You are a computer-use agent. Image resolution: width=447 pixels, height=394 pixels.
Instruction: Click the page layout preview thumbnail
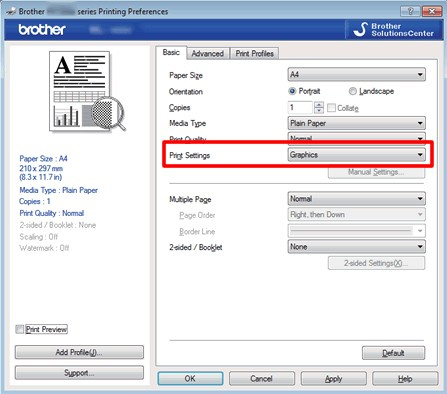pyautogui.click(x=87, y=91)
